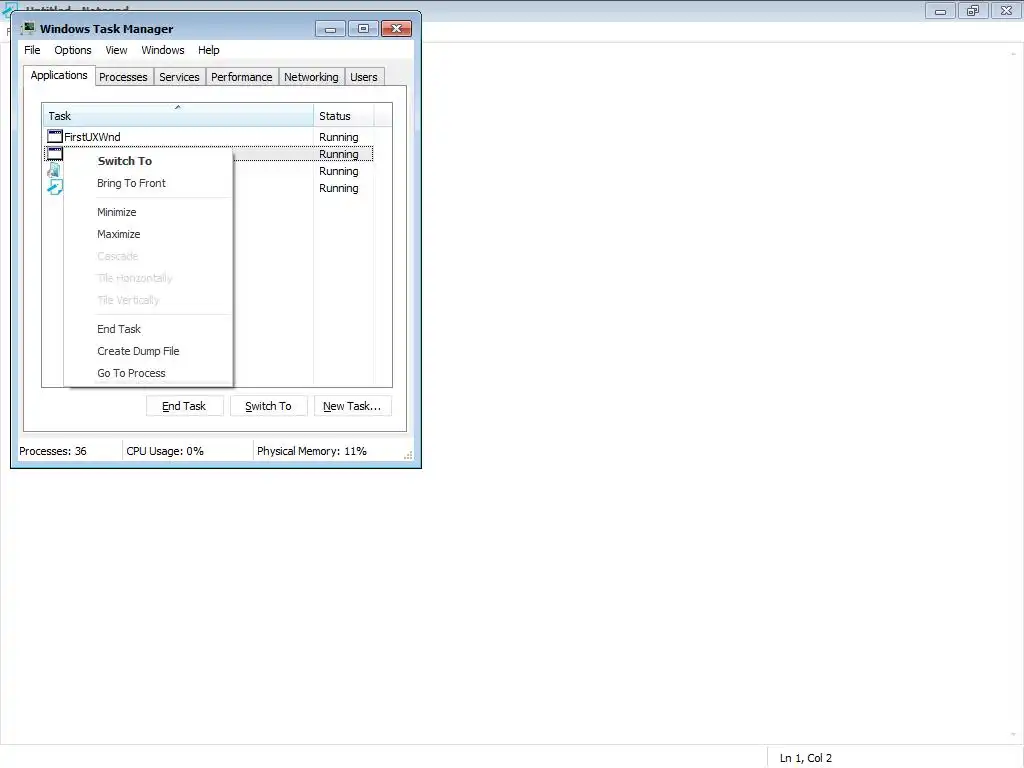Choose End Task in context menu
Viewport: 1024px width, 768px height.
pos(148,328)
